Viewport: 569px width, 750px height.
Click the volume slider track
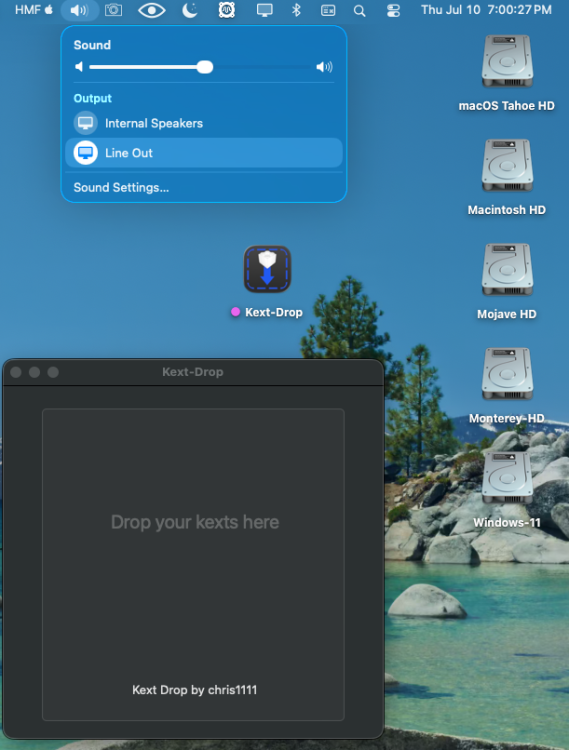201,67
